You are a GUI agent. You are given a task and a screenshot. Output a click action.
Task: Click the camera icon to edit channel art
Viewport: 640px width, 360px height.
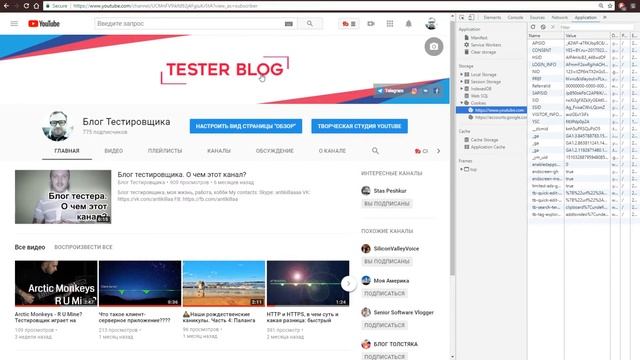coord(433,47)
